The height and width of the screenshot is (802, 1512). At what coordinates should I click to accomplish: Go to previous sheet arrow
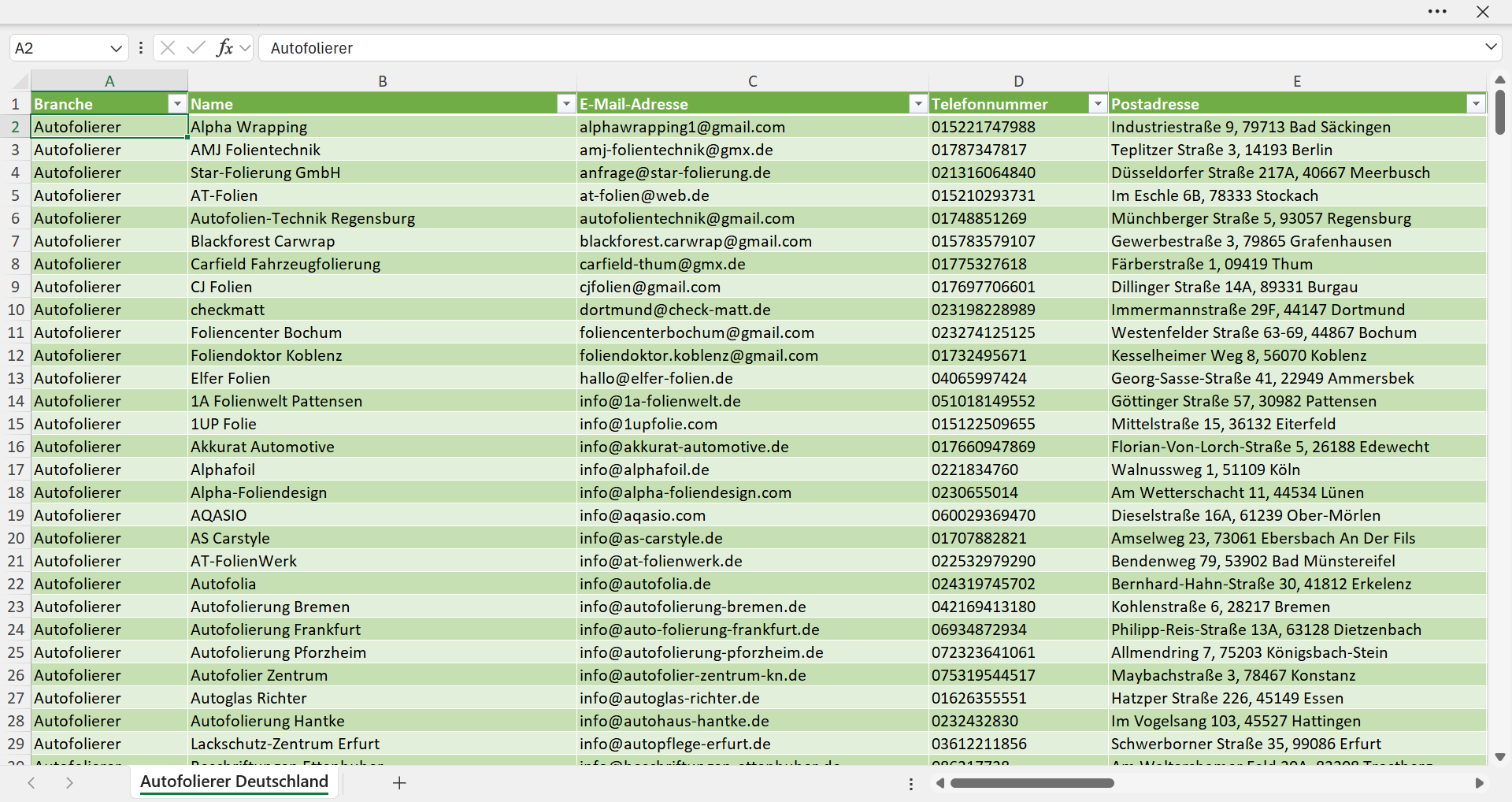click(x=31, y=783)
